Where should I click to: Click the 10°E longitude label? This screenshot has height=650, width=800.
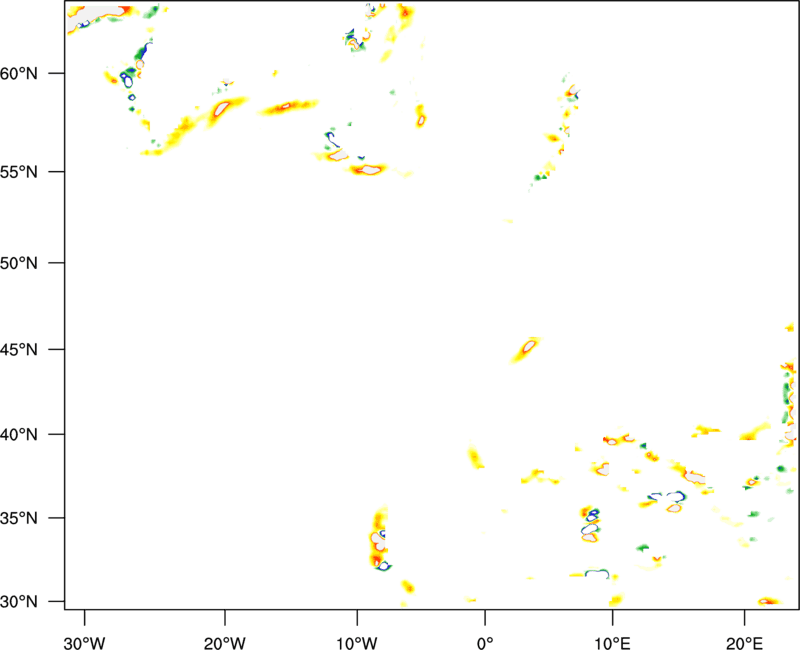click(612, 643)
